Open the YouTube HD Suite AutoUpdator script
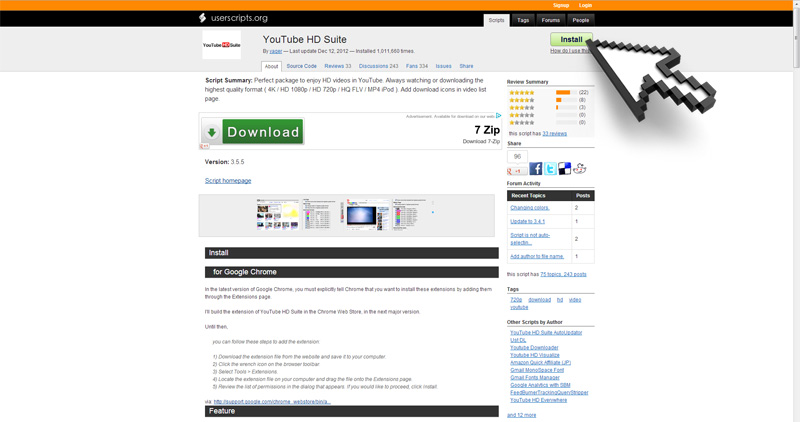 546,333
